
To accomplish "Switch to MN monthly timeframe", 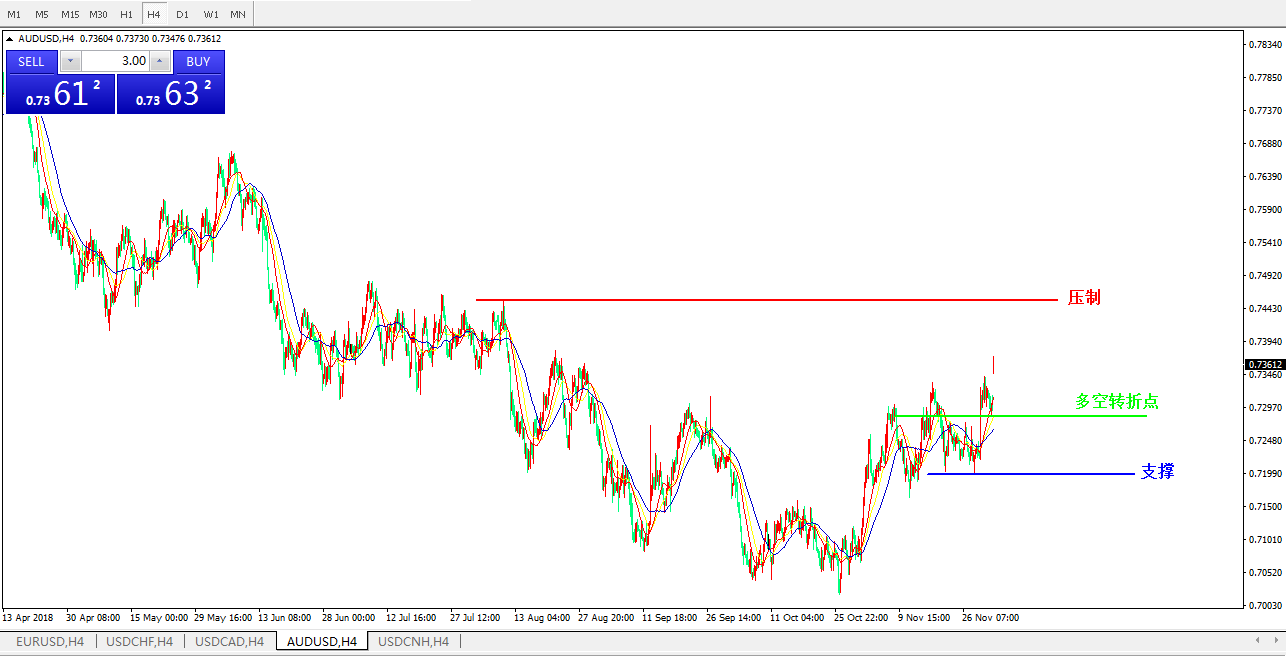I will click(x=238, y=14).
